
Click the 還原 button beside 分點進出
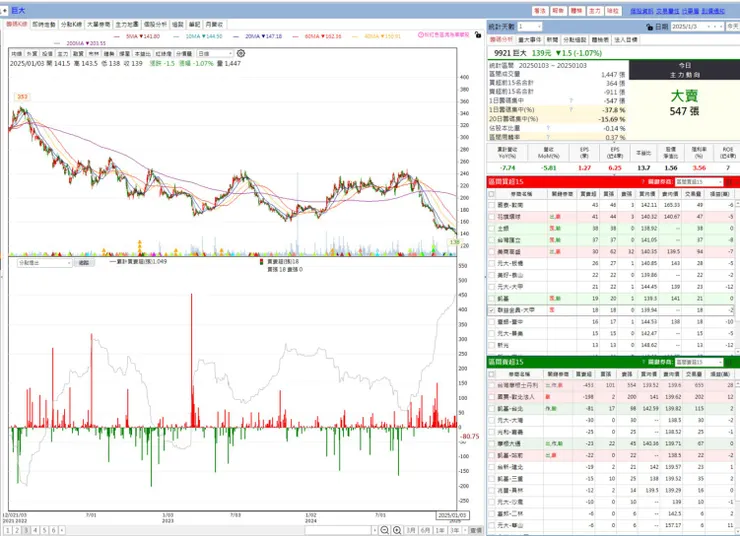(x=84, y=263)
